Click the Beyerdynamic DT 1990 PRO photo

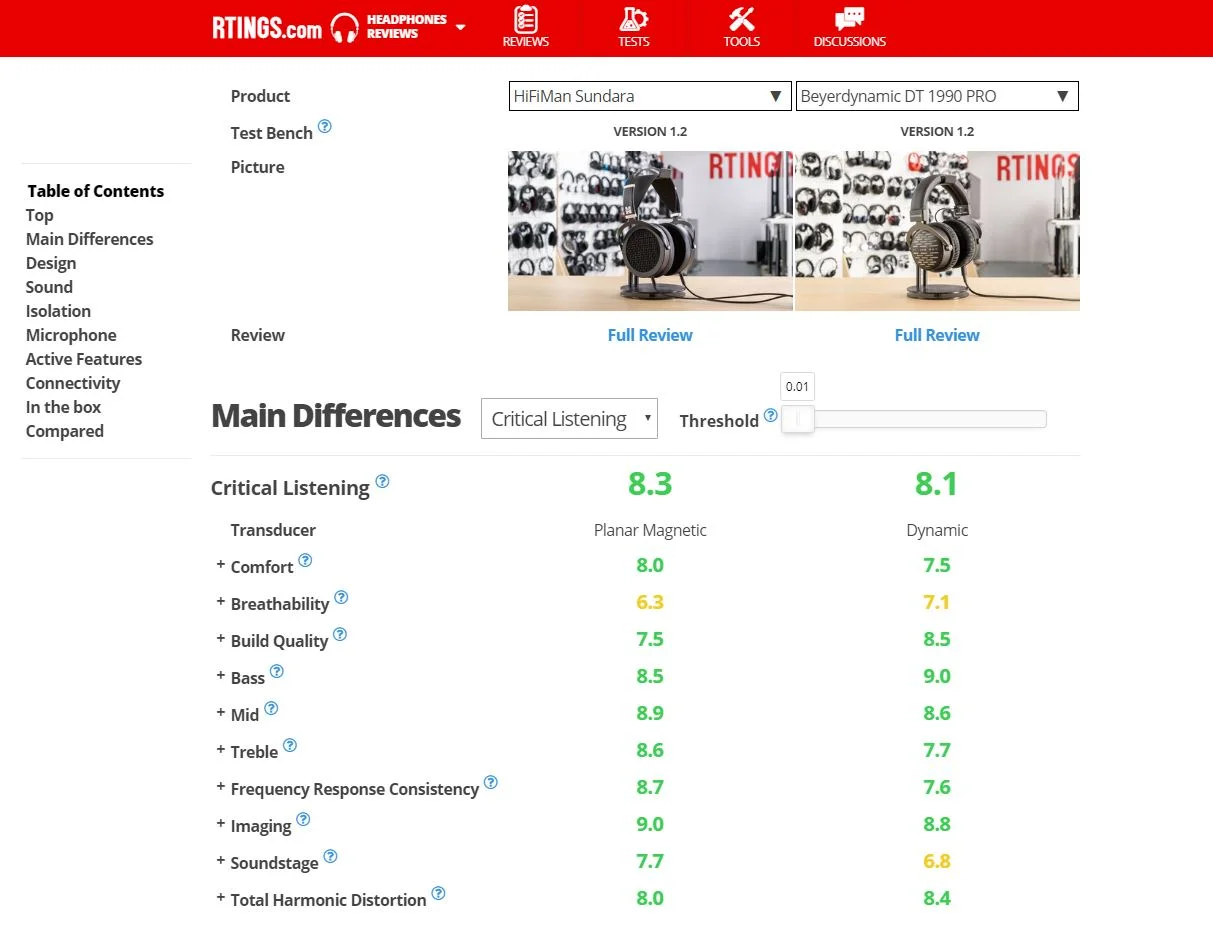coord(937,231)
